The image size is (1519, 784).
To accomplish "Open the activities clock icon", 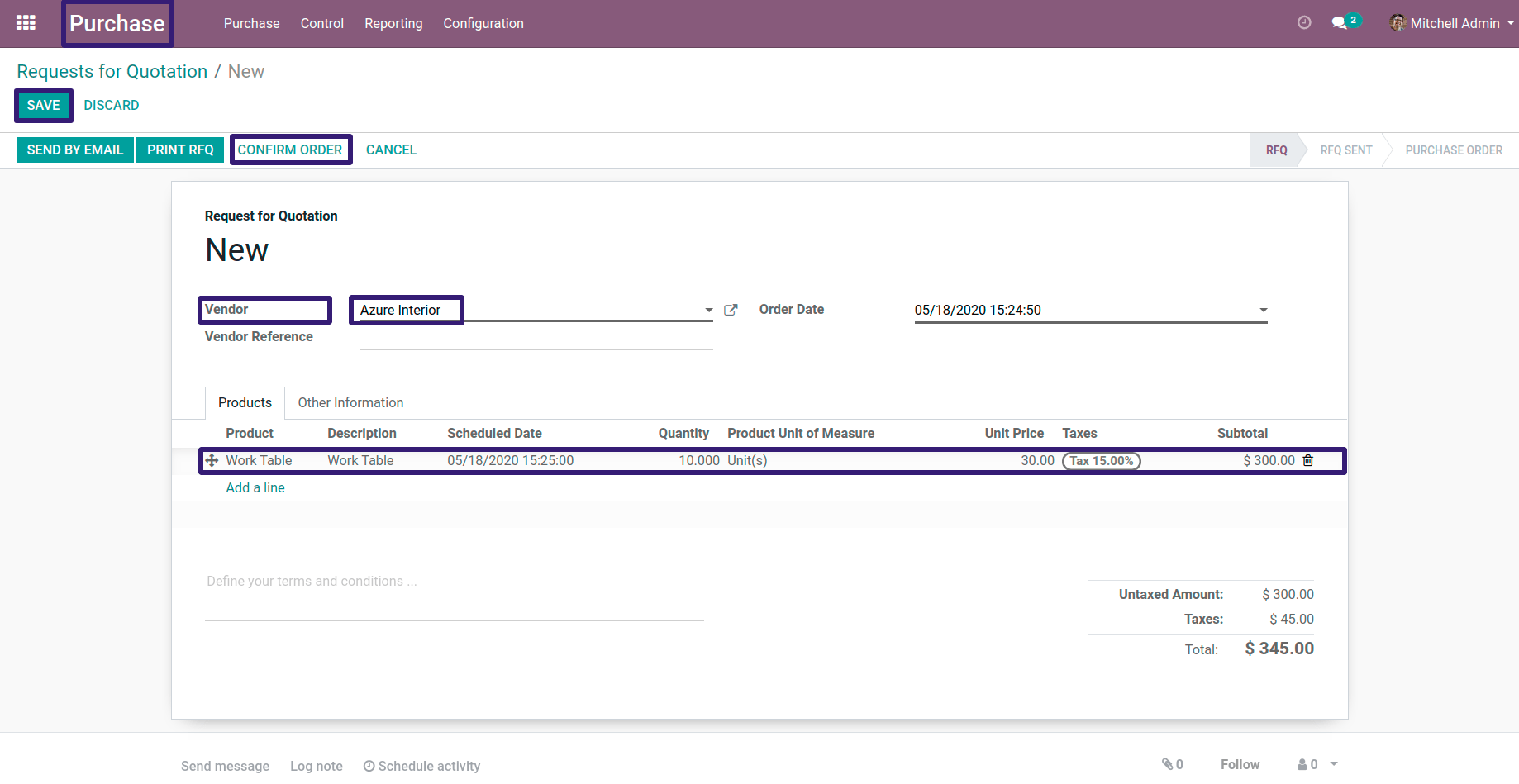I will (x=1304, y=23).
